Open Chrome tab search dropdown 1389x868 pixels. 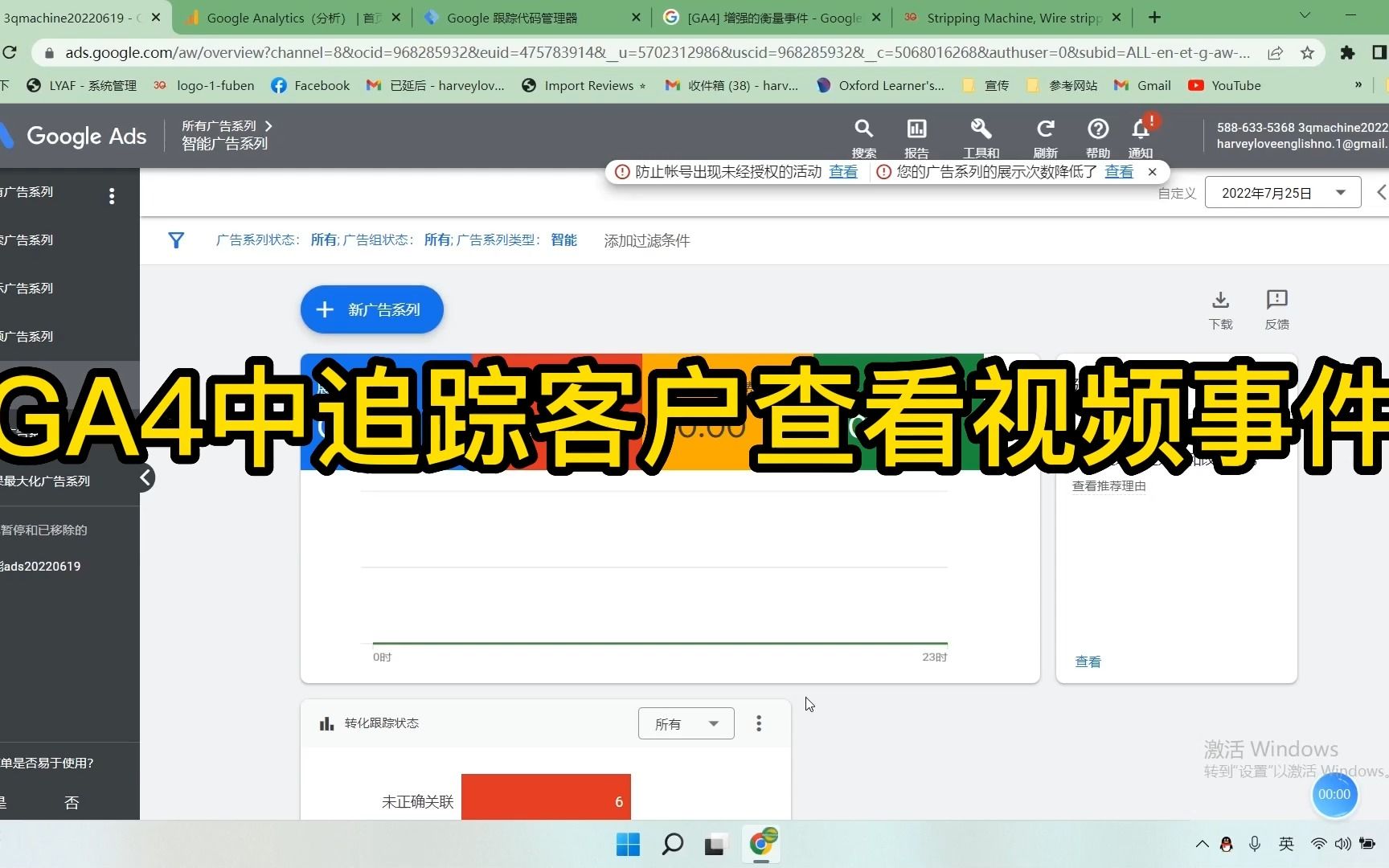tap(1305, 16)
